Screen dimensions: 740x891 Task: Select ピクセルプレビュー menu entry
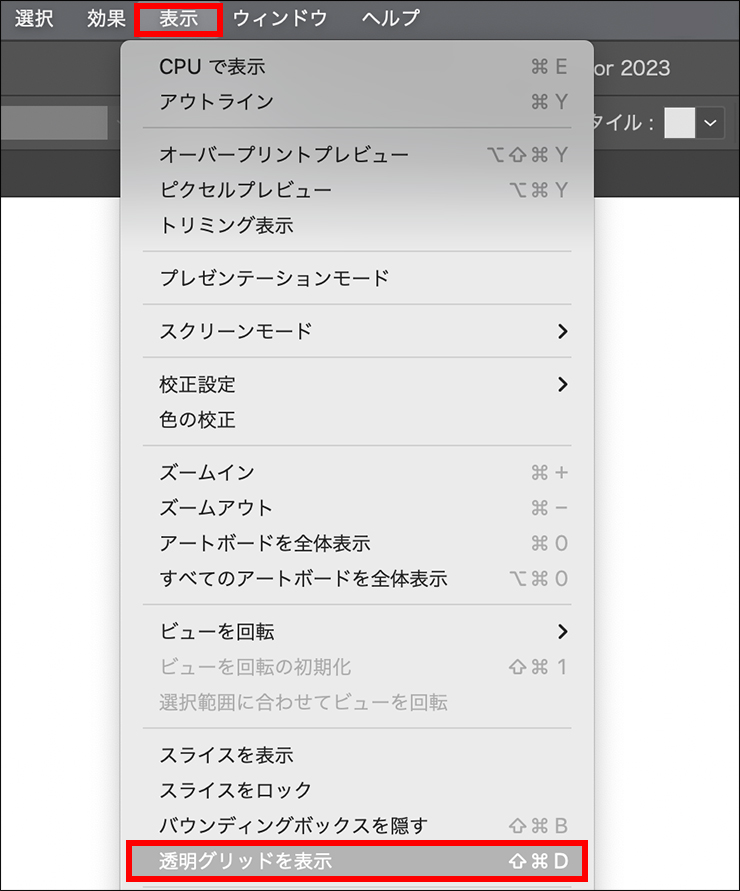(x=245, y=190)
